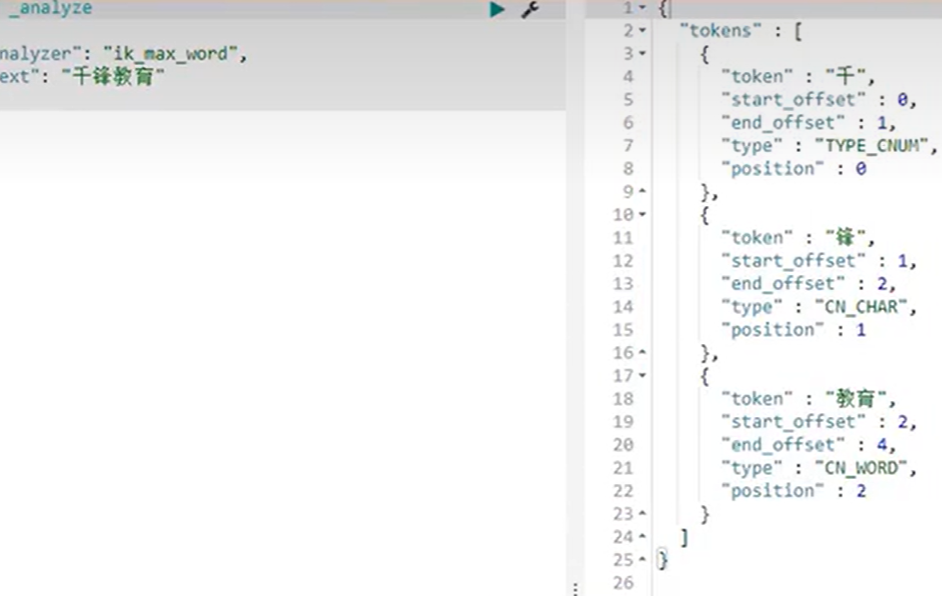Image resolution: width=942 pixels, height=596 pixels.
Task: Fold the closing arrow on line 16
Action: (642, 353)
